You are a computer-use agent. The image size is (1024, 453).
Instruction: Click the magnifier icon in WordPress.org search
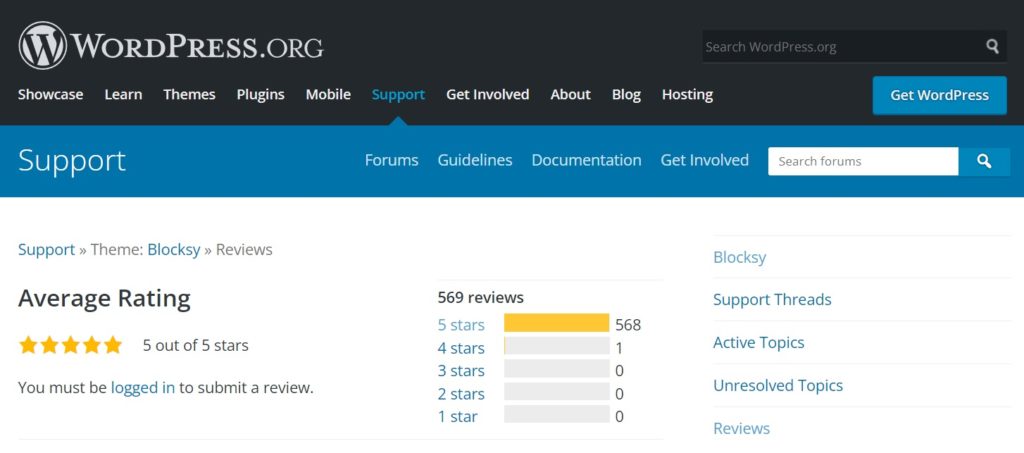pos(992,46)
